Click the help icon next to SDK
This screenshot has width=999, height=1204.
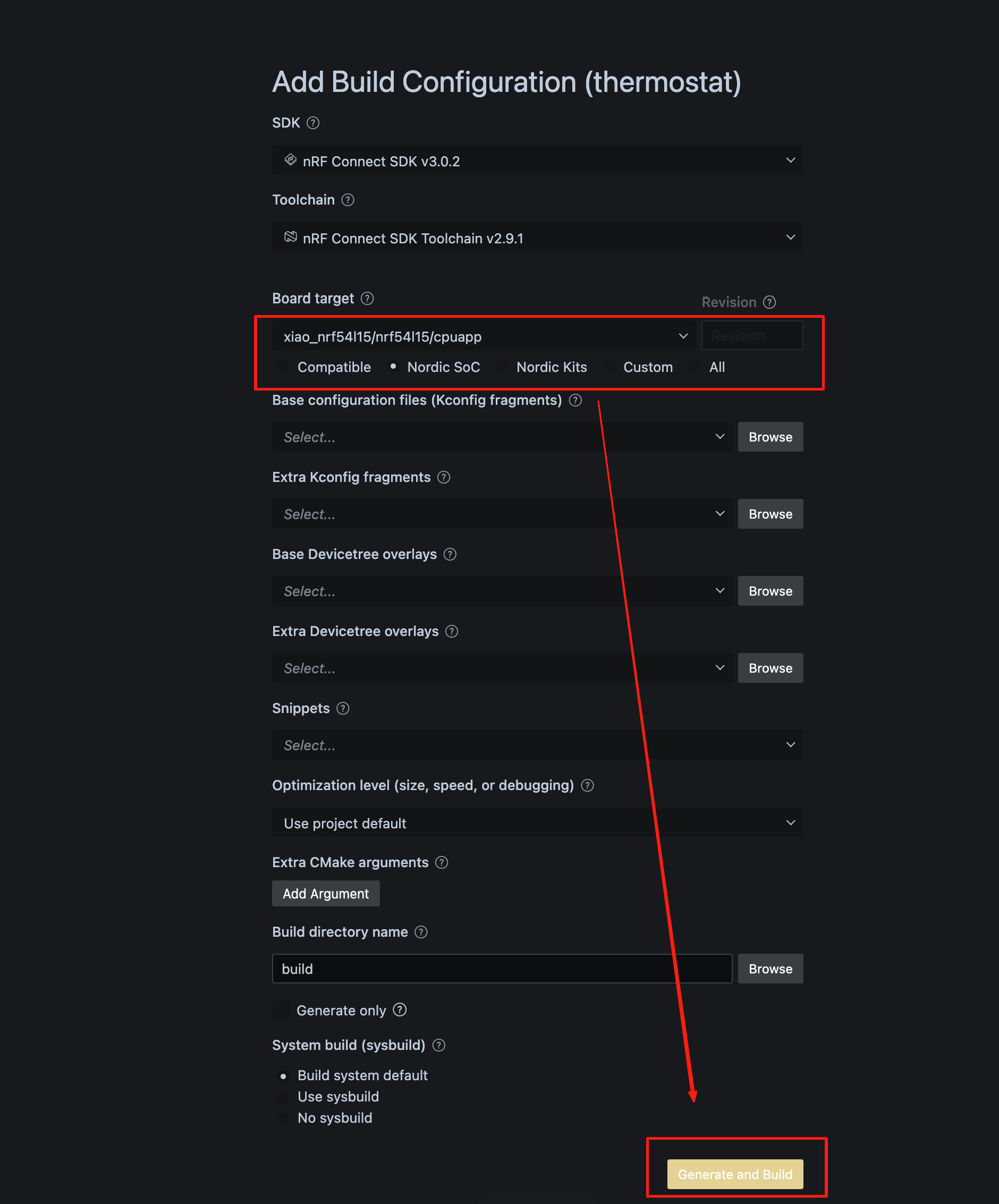click(x=312, y=123)
